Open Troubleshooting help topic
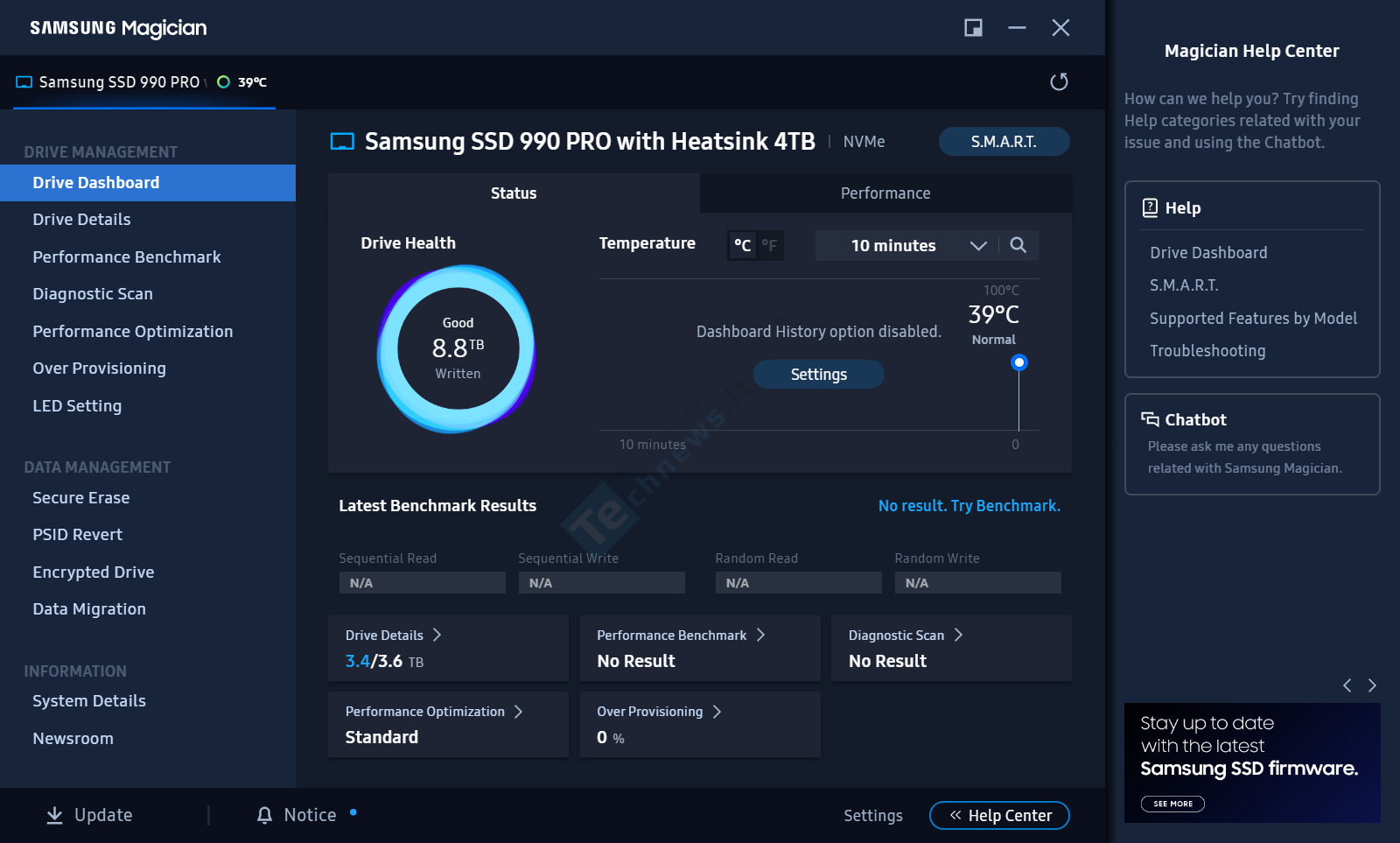 pos(1207,351)
